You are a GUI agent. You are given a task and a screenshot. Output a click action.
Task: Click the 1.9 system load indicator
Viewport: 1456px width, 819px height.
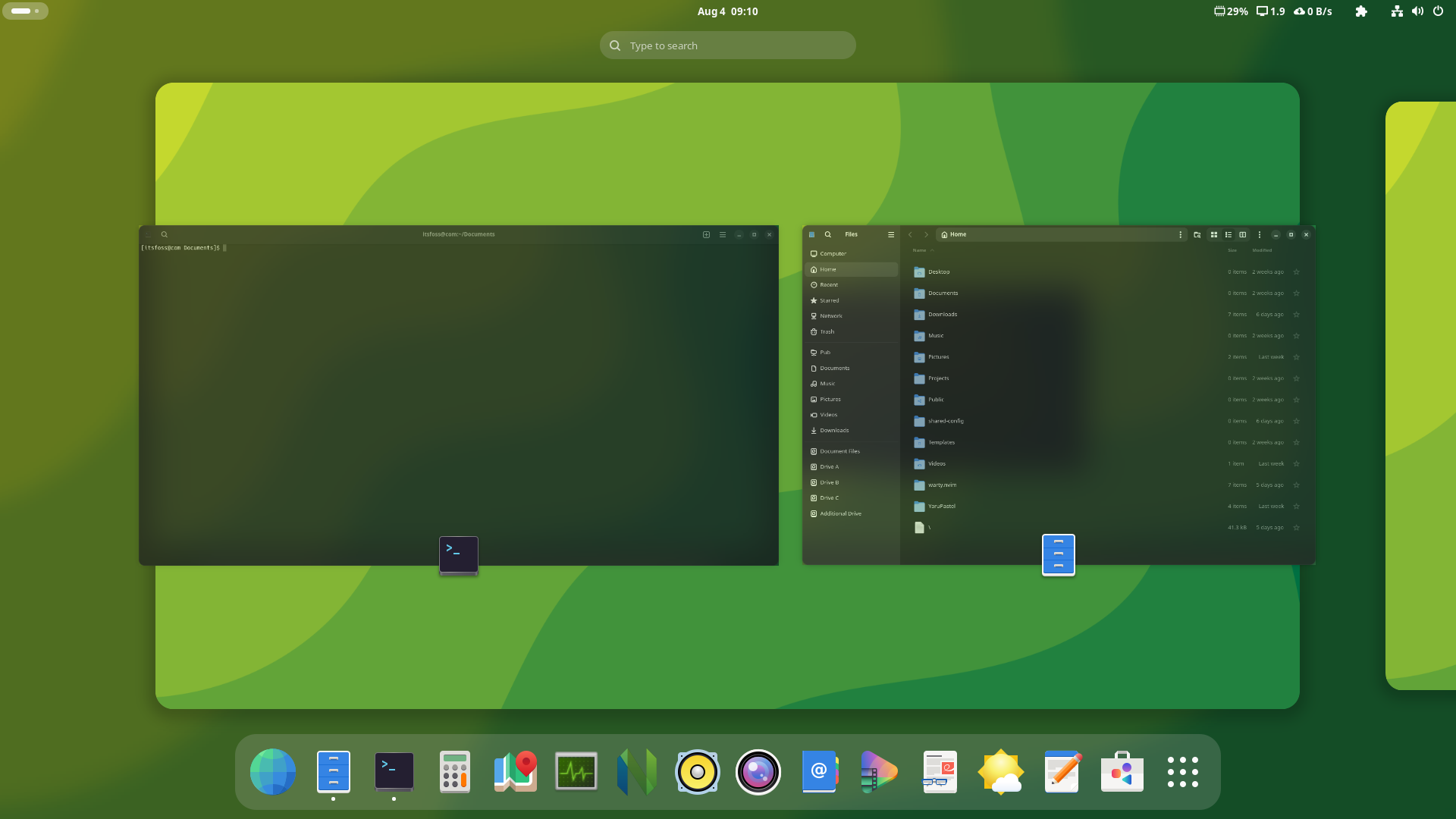click(1271, 11)
